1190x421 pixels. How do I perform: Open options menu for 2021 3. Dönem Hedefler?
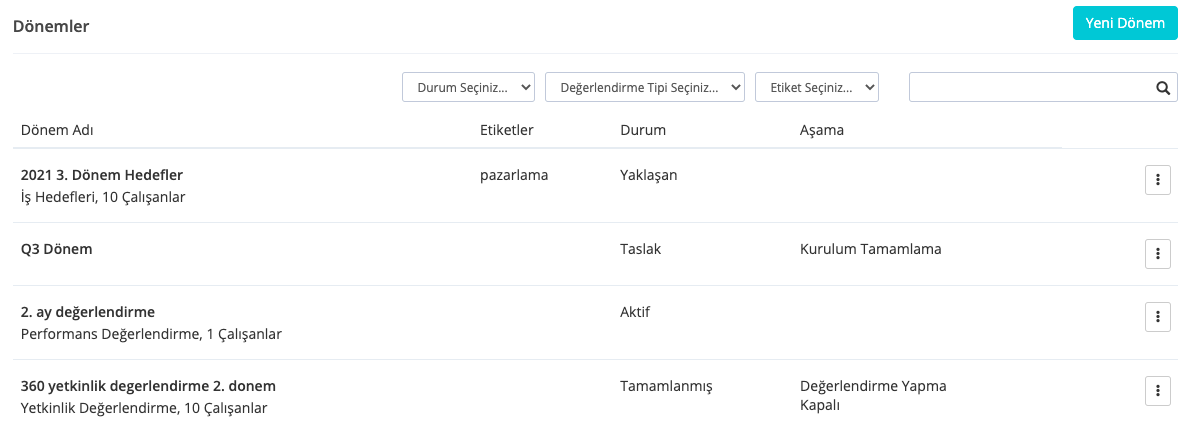pyautogui.click(x=1157, y=180)
